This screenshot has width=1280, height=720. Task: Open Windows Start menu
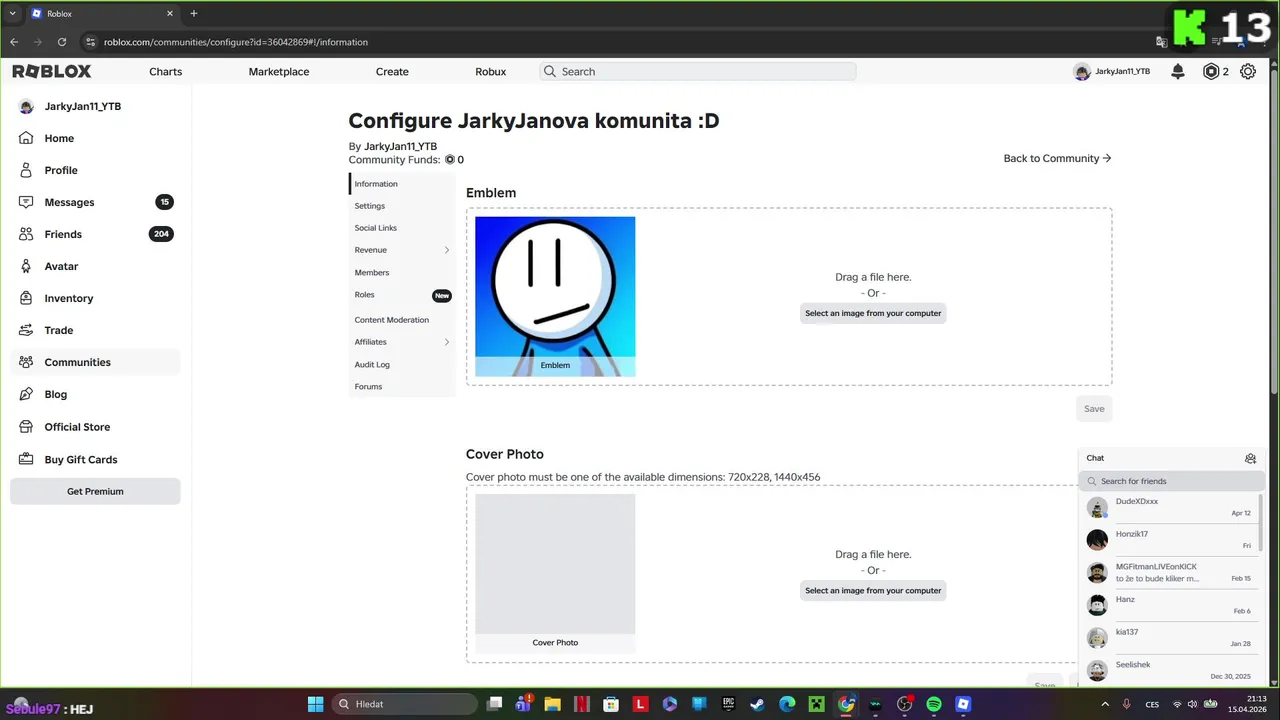315,704
